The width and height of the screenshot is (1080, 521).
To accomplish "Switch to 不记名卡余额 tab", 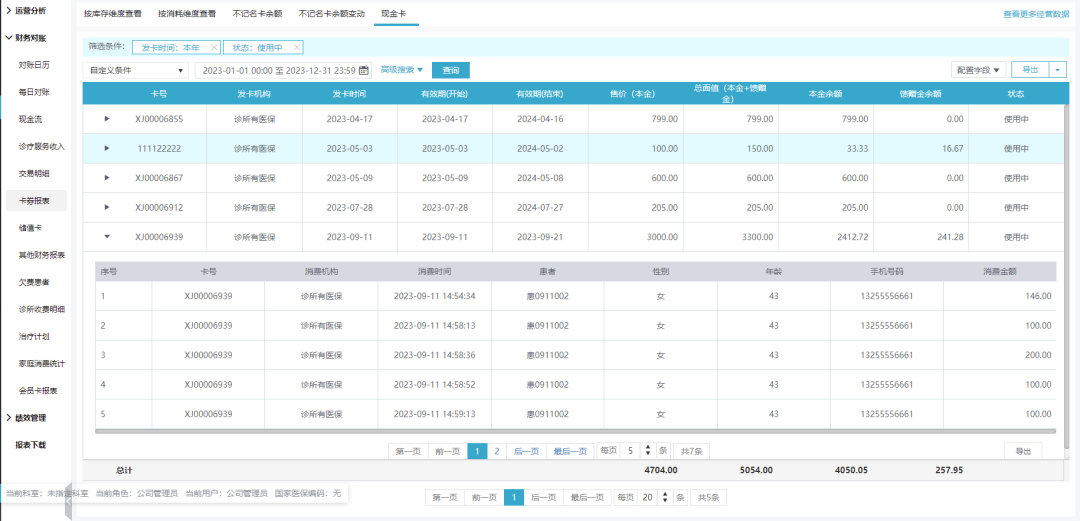I will 258,13.
